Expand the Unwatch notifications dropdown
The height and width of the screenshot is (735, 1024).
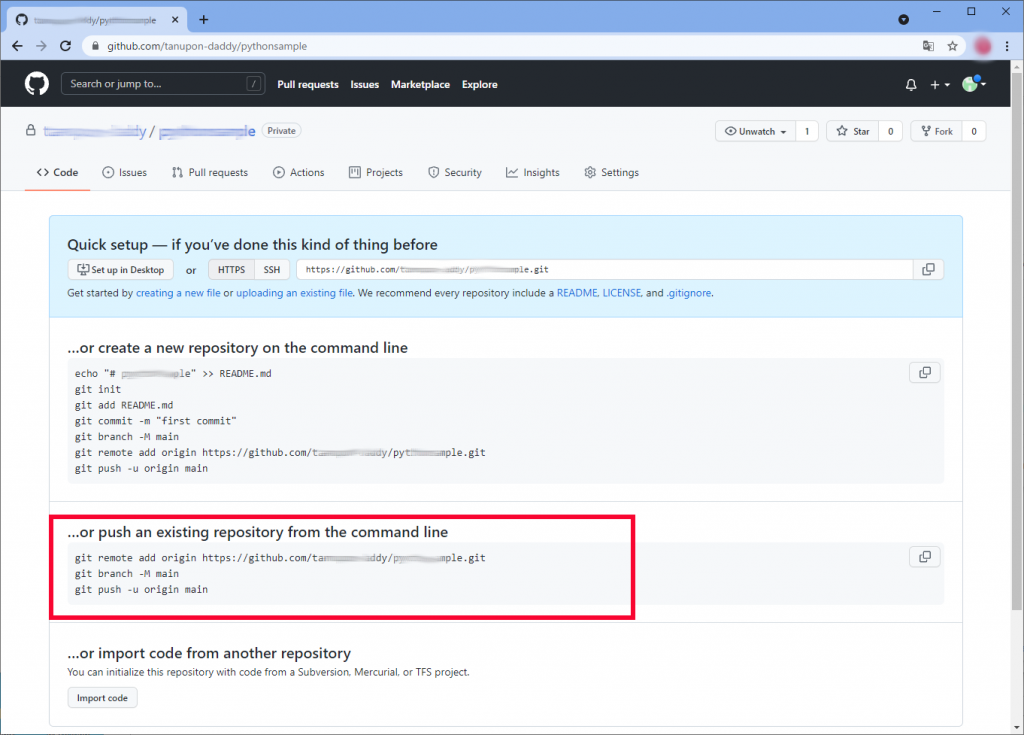(x=755, y=131)
